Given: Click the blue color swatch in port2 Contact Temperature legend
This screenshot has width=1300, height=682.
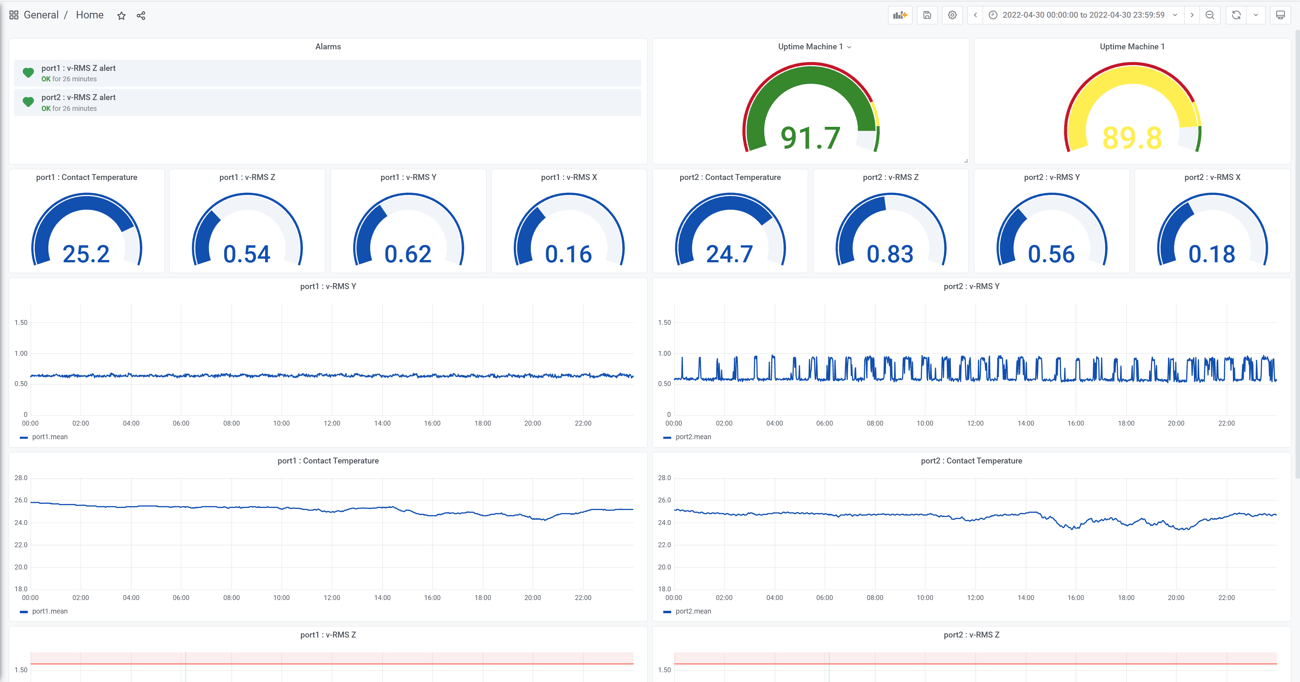Looking at the screenshot, I should (x=667, y=611).
